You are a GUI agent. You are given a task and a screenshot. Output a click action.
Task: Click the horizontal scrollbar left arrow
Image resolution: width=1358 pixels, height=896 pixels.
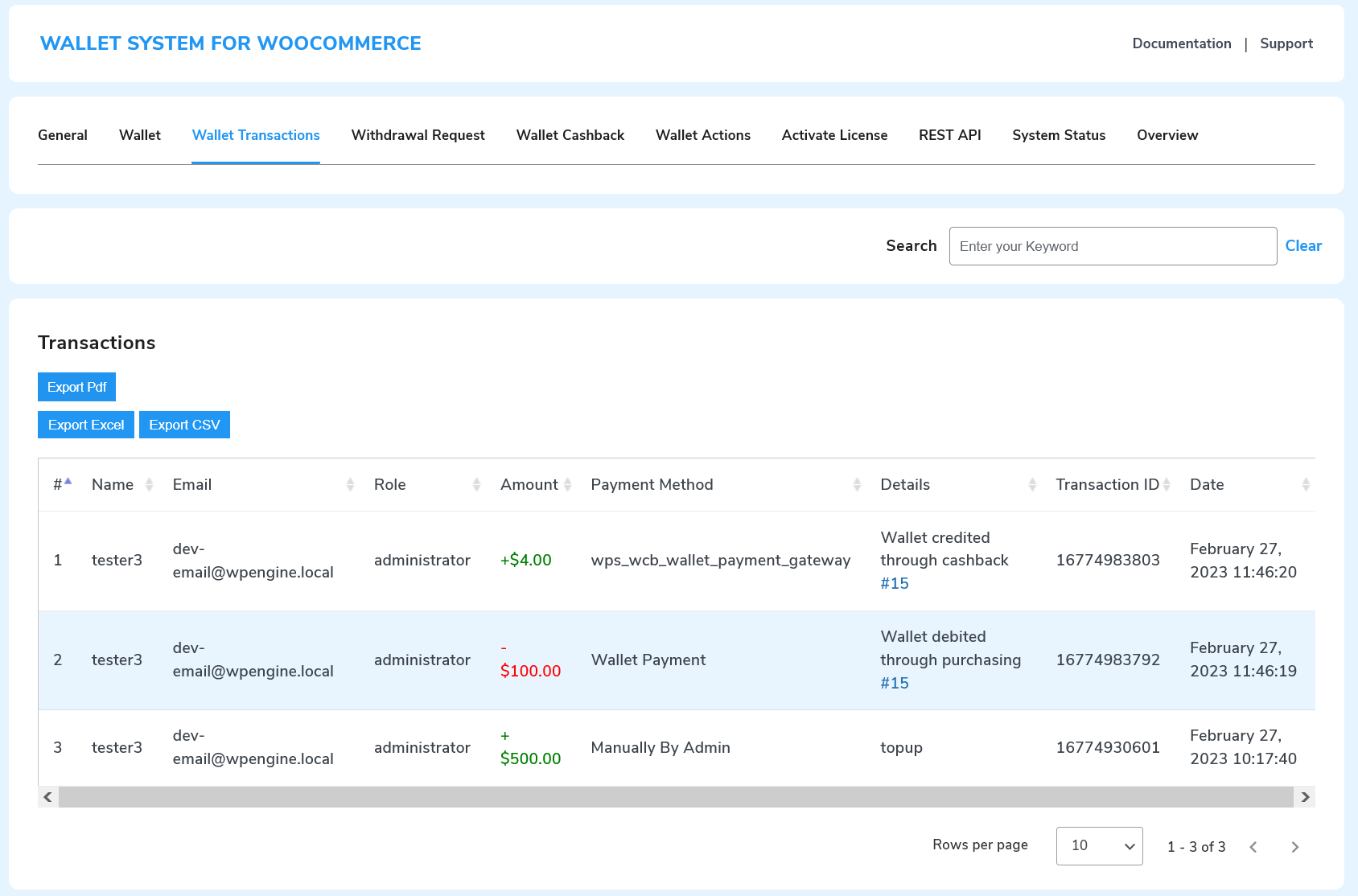click(48, 797)
